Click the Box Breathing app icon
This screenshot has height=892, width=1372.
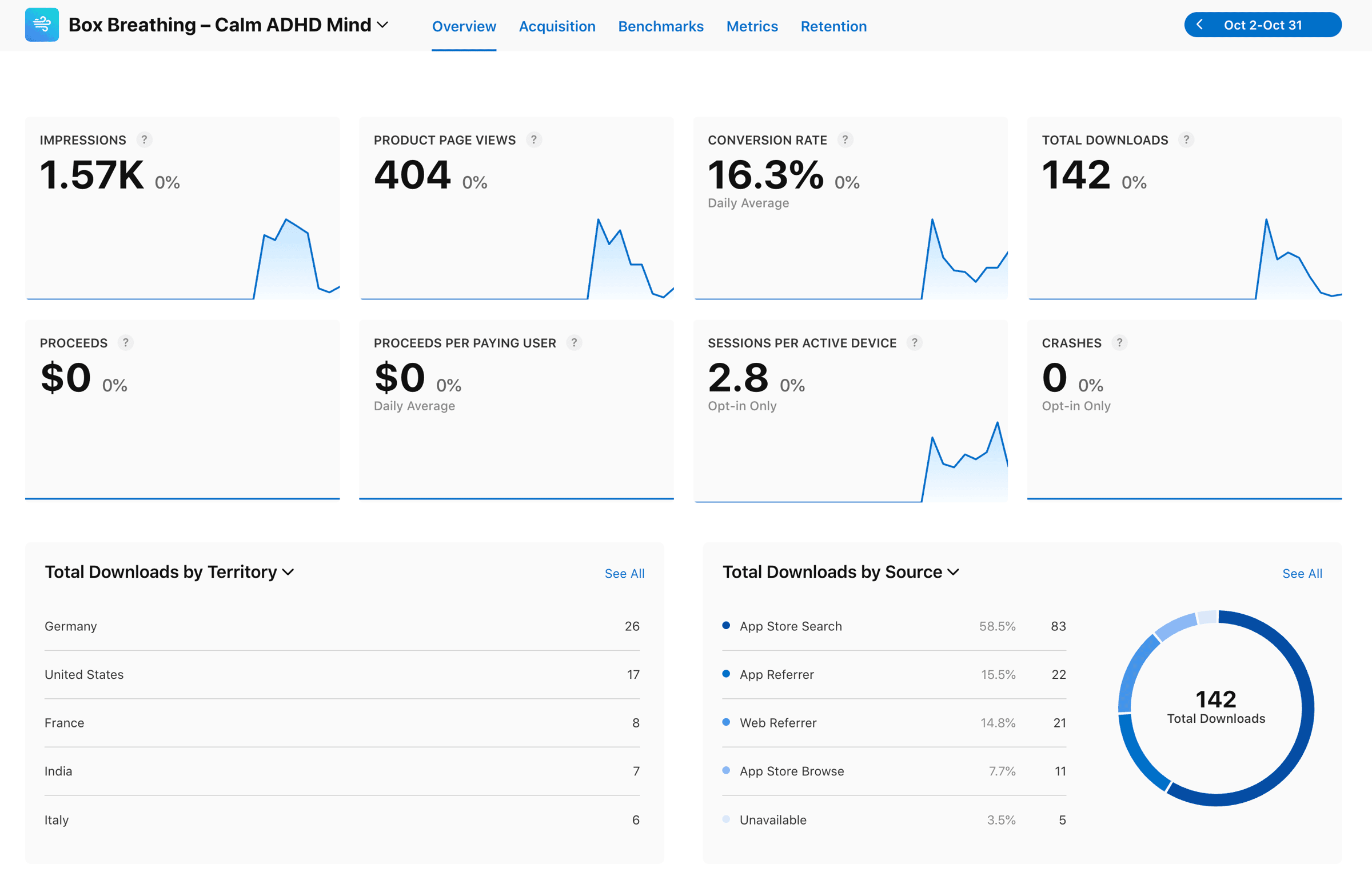42,25
